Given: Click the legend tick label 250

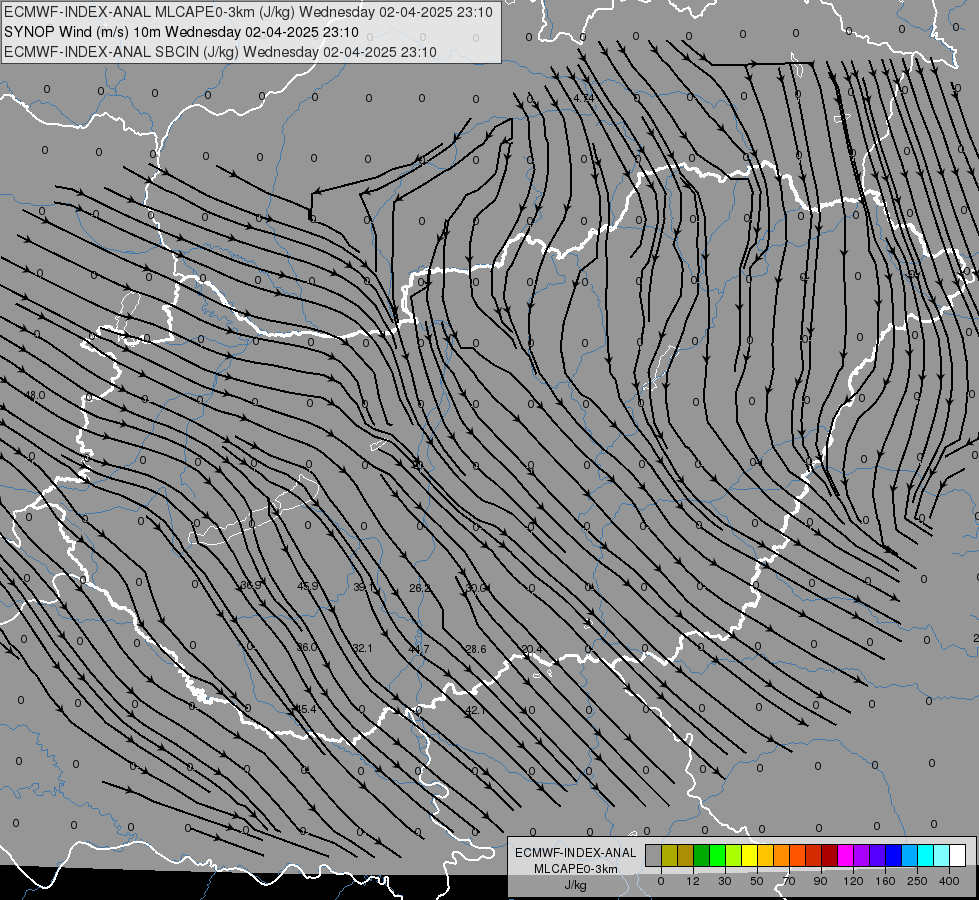Looking at the screenshot, I should tap(917, 881).
